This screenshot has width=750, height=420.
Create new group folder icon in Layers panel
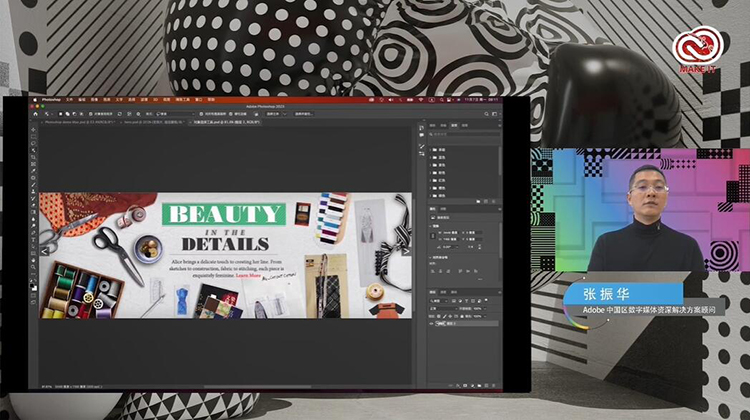[x=479, y=386]
